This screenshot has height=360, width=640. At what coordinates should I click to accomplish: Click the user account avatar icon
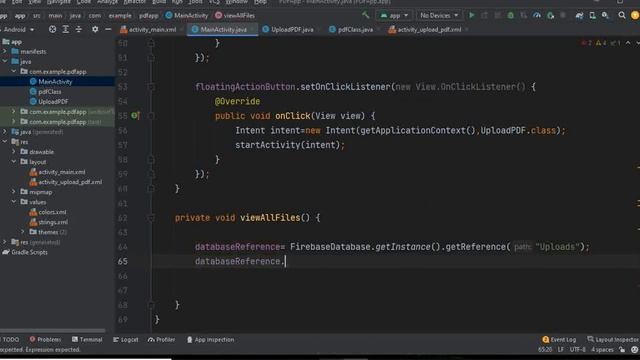pyautogui.click(x=635, y=16)
